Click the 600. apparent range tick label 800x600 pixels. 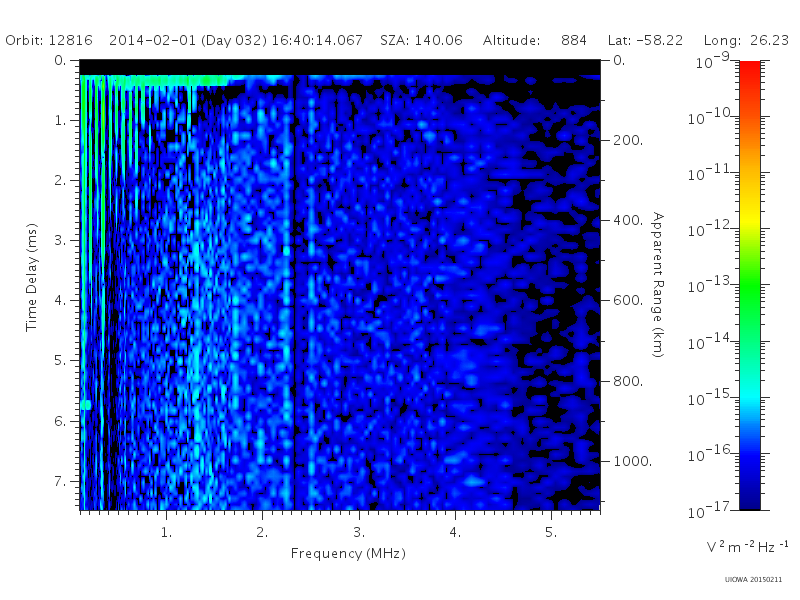(628, 301)
